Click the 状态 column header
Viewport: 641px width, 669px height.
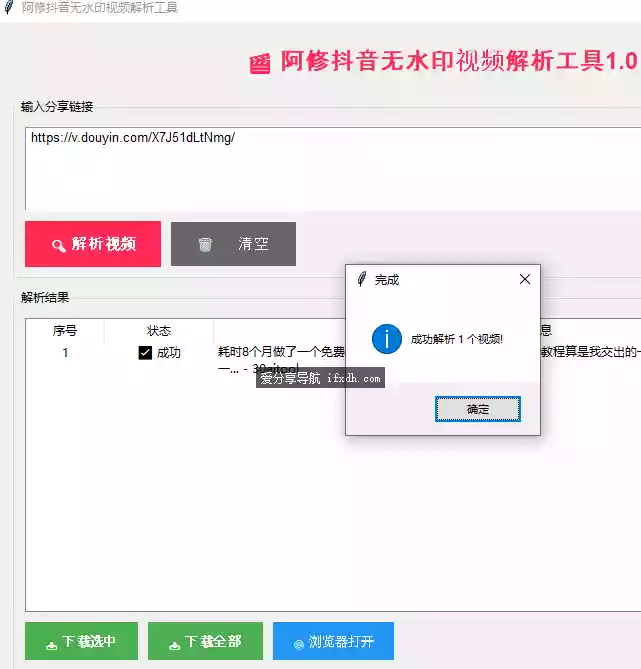click(159, 331)
